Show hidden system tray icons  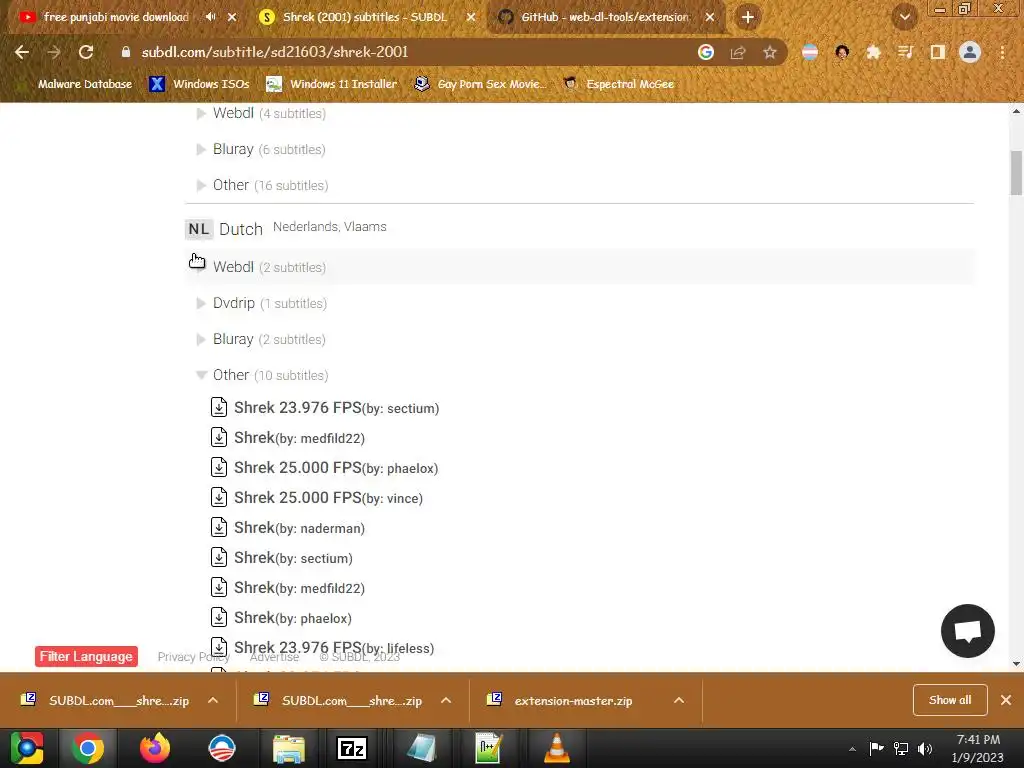pos(852,749)
